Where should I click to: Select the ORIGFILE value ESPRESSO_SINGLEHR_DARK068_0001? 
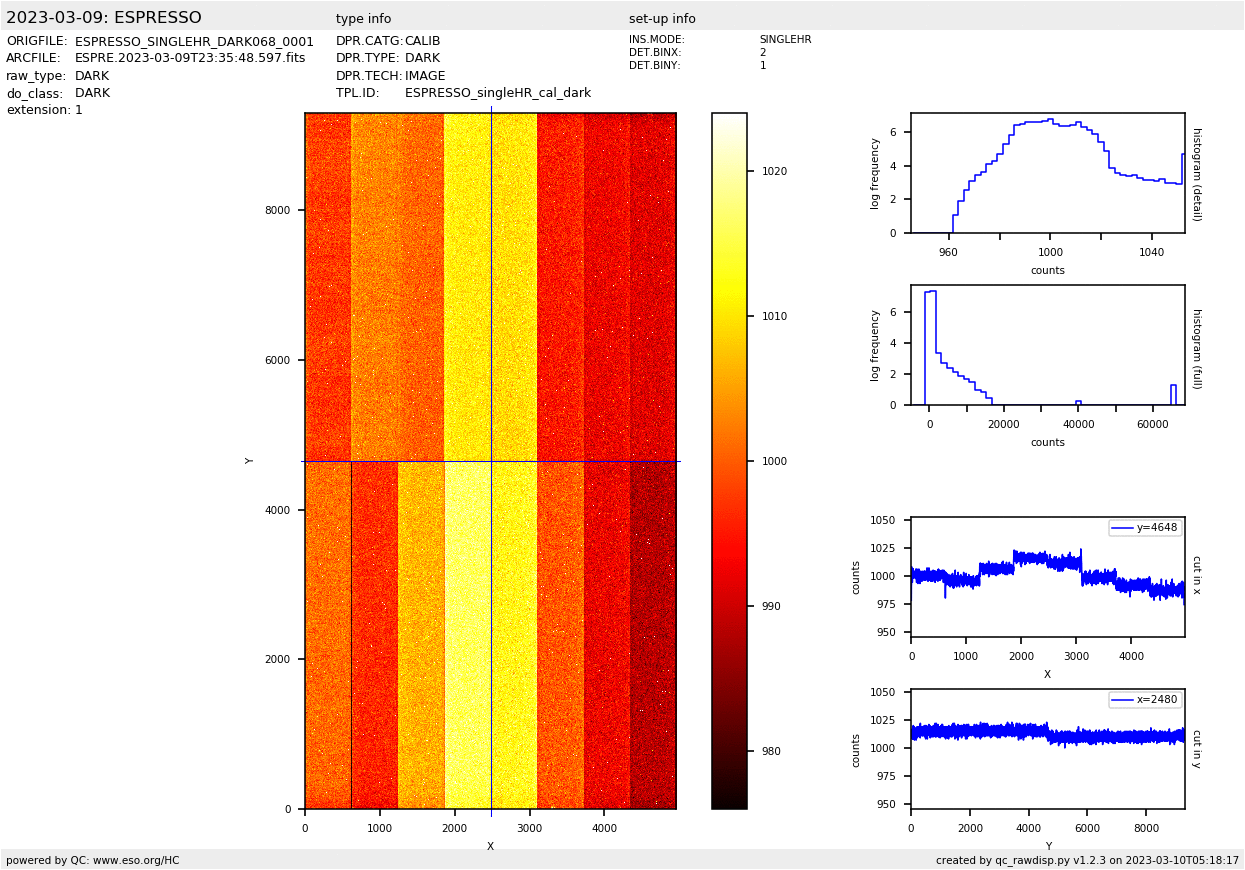point(194,41)
